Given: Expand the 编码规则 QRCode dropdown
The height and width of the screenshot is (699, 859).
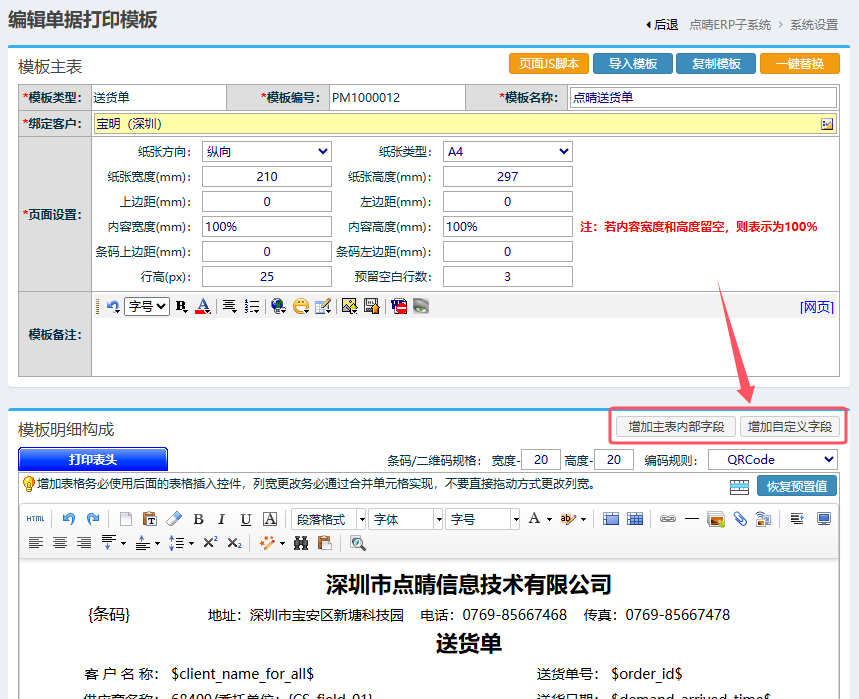Looking at the screenshot, I should 772,460.
